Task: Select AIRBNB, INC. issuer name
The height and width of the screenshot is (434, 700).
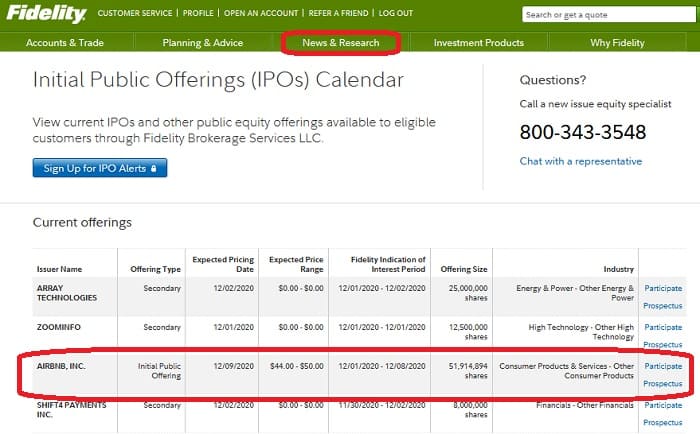Action: point(61,366)
